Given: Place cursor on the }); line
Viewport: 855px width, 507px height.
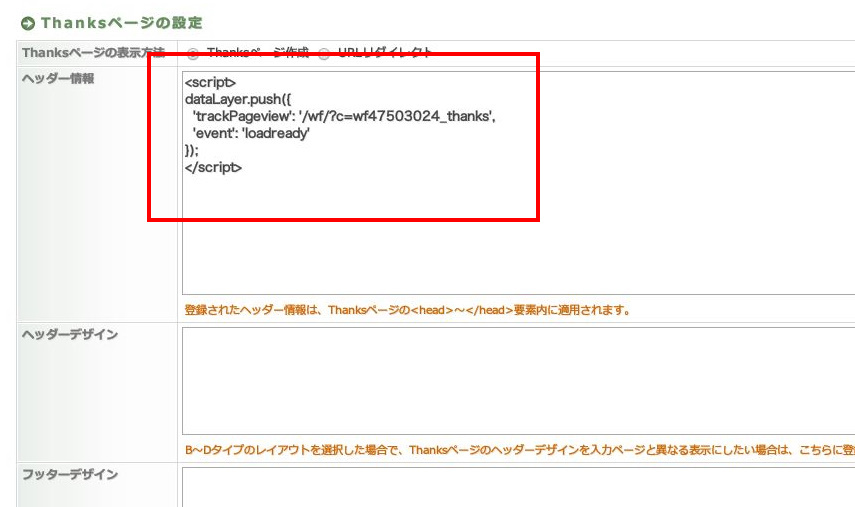Looking at the screenshot, I should point(193,150).
